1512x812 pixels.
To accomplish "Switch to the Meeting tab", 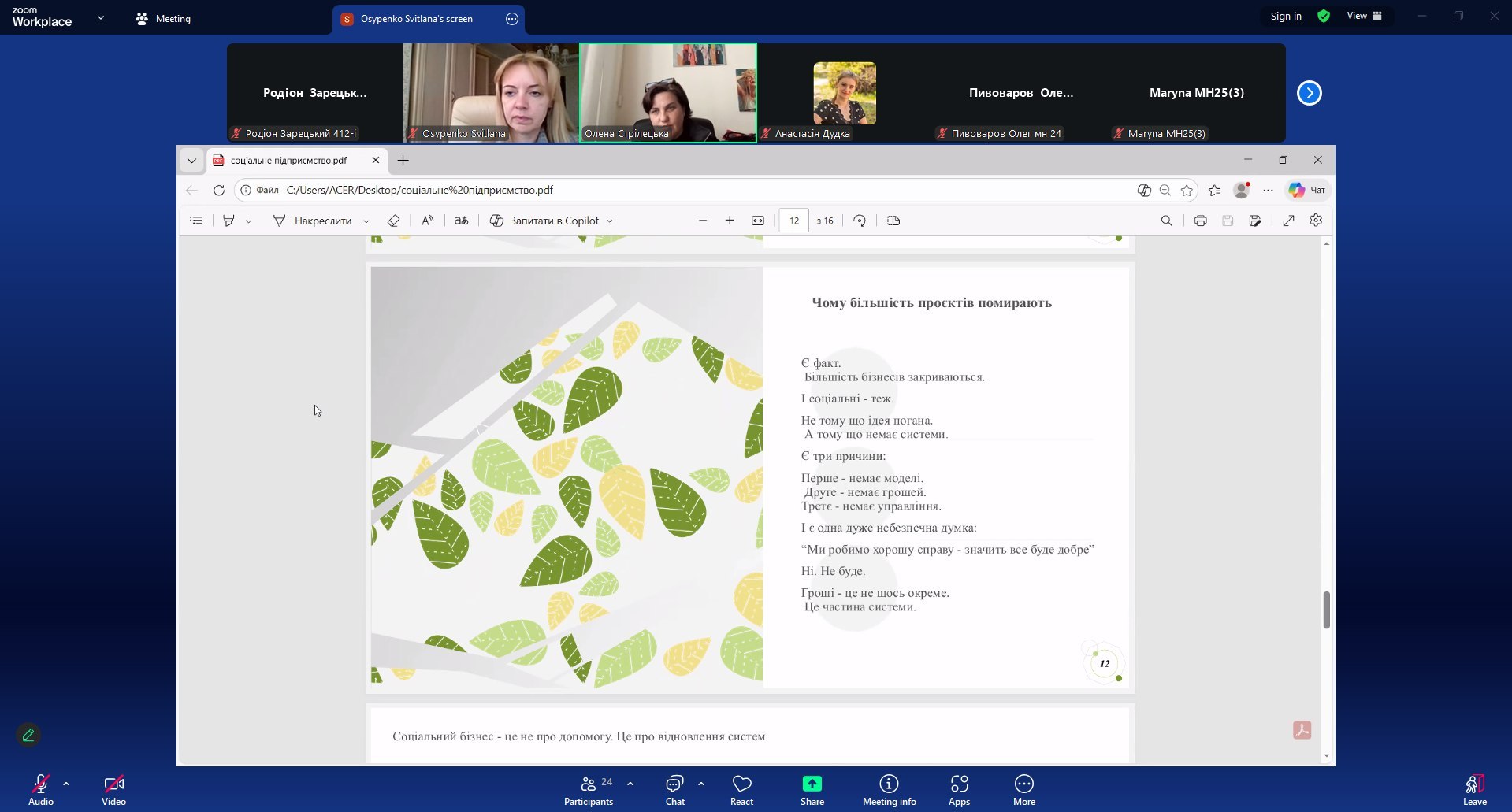I will point(164,19).
